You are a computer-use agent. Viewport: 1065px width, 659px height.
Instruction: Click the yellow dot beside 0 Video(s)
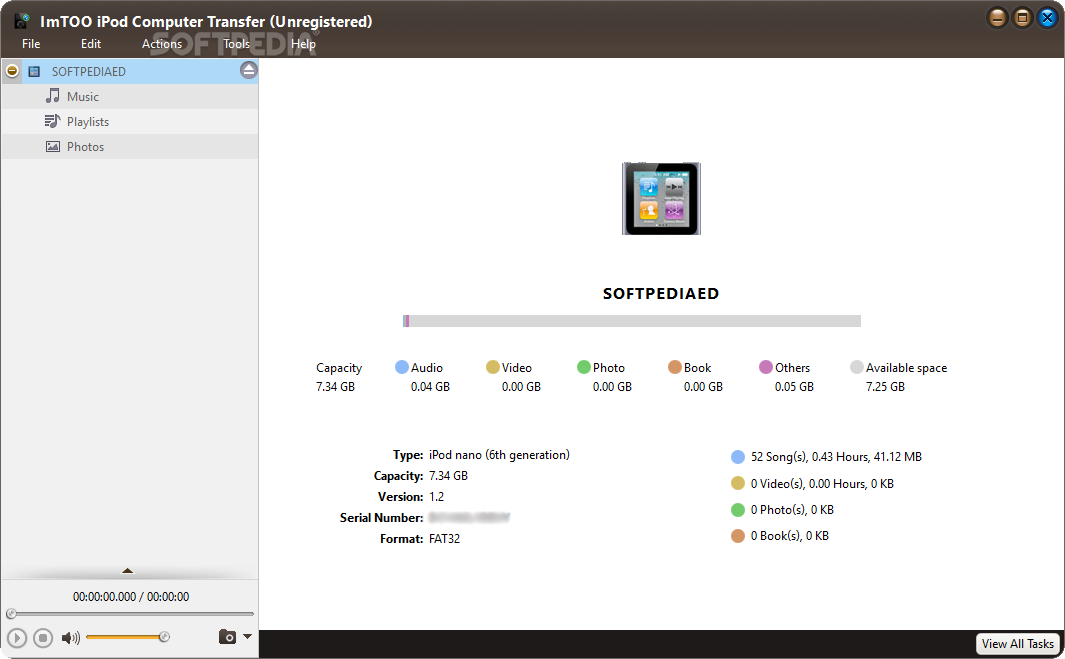tap(738, 483)
